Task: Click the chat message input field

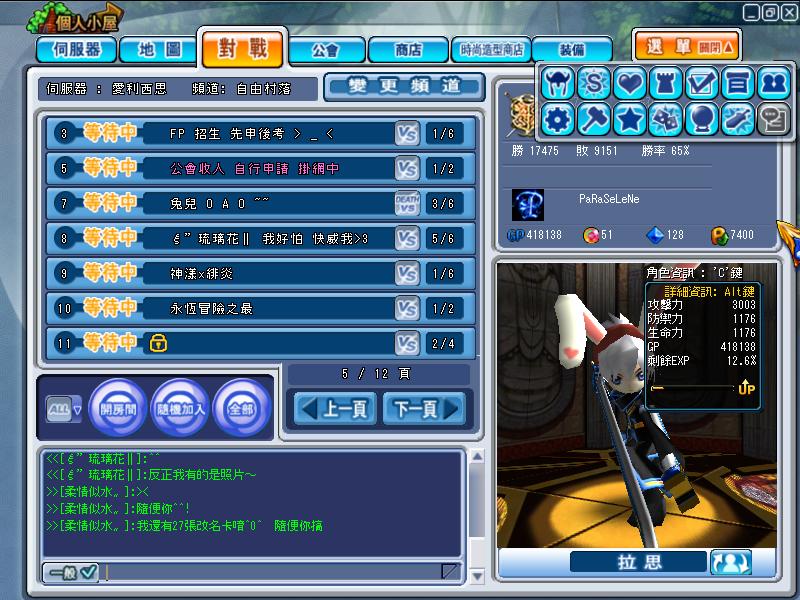Action: (273, 572)
